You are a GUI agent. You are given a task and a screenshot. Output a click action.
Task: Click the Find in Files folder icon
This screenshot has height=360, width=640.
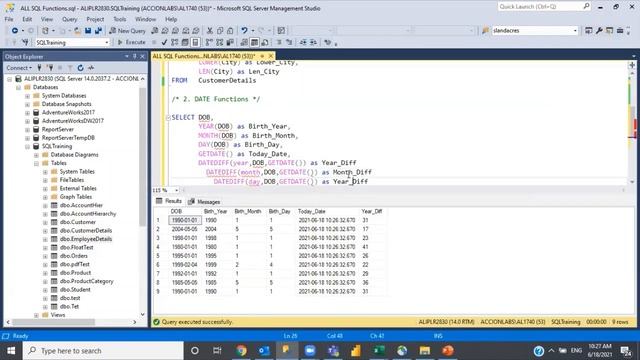coord(485,31)
